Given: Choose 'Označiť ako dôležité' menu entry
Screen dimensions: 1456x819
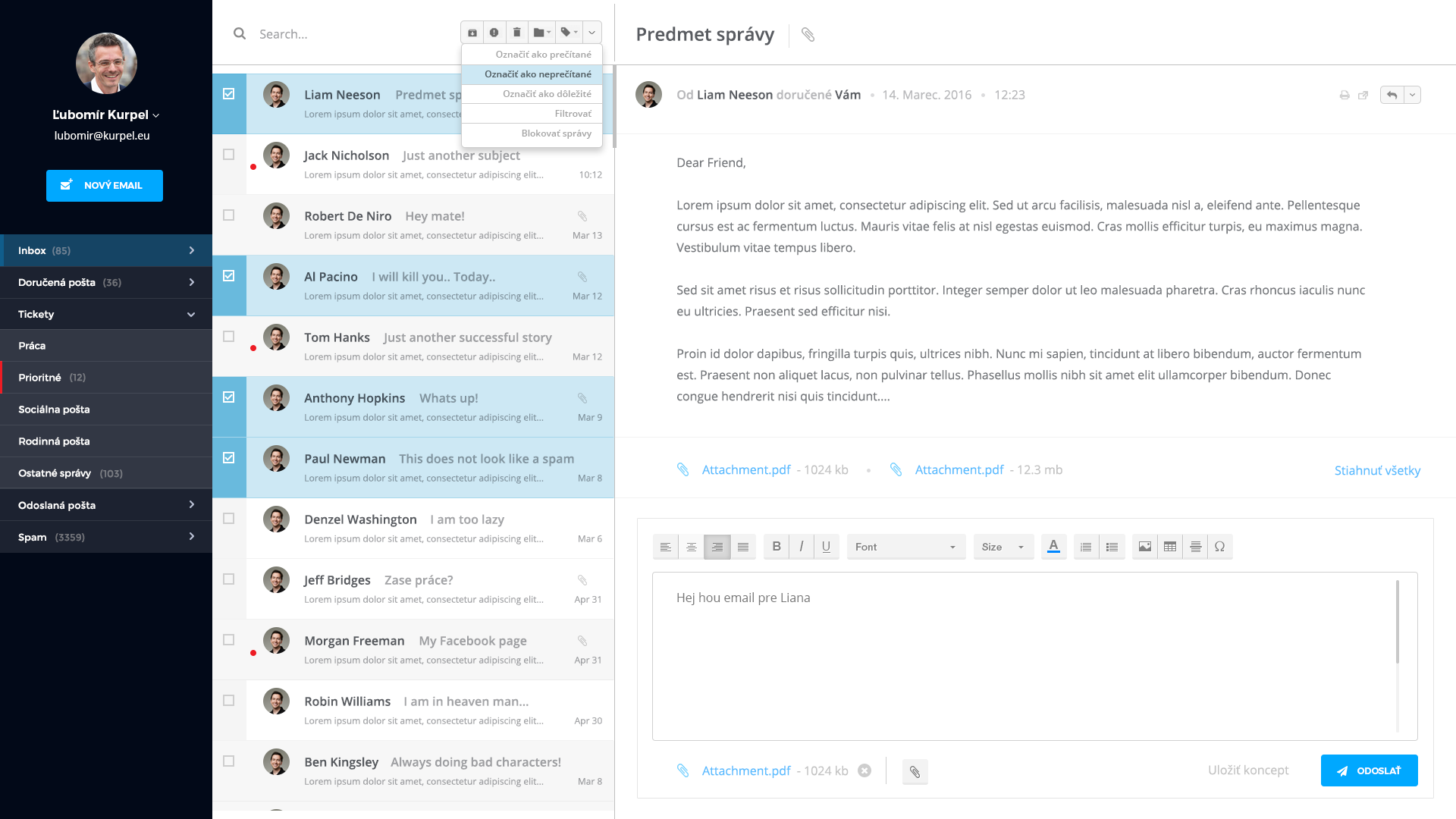Looking at the screenshot, I should tap(547, 94).
